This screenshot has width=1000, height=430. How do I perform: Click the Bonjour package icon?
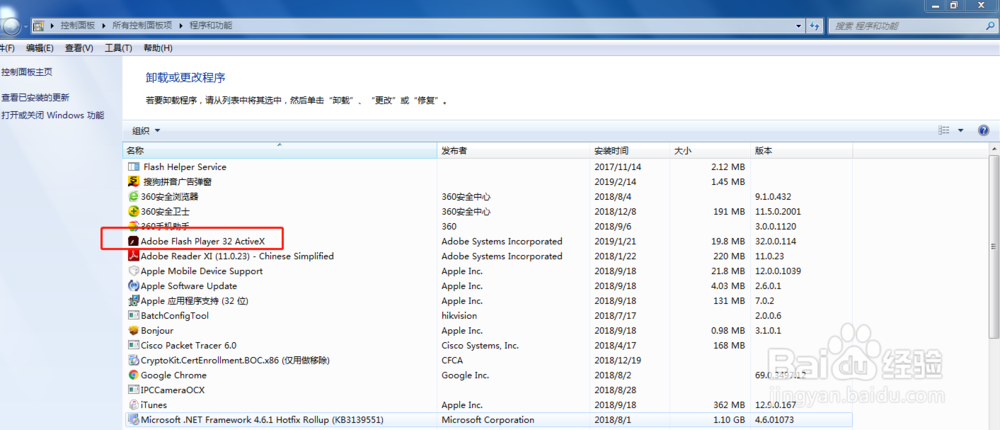[133, 330]
